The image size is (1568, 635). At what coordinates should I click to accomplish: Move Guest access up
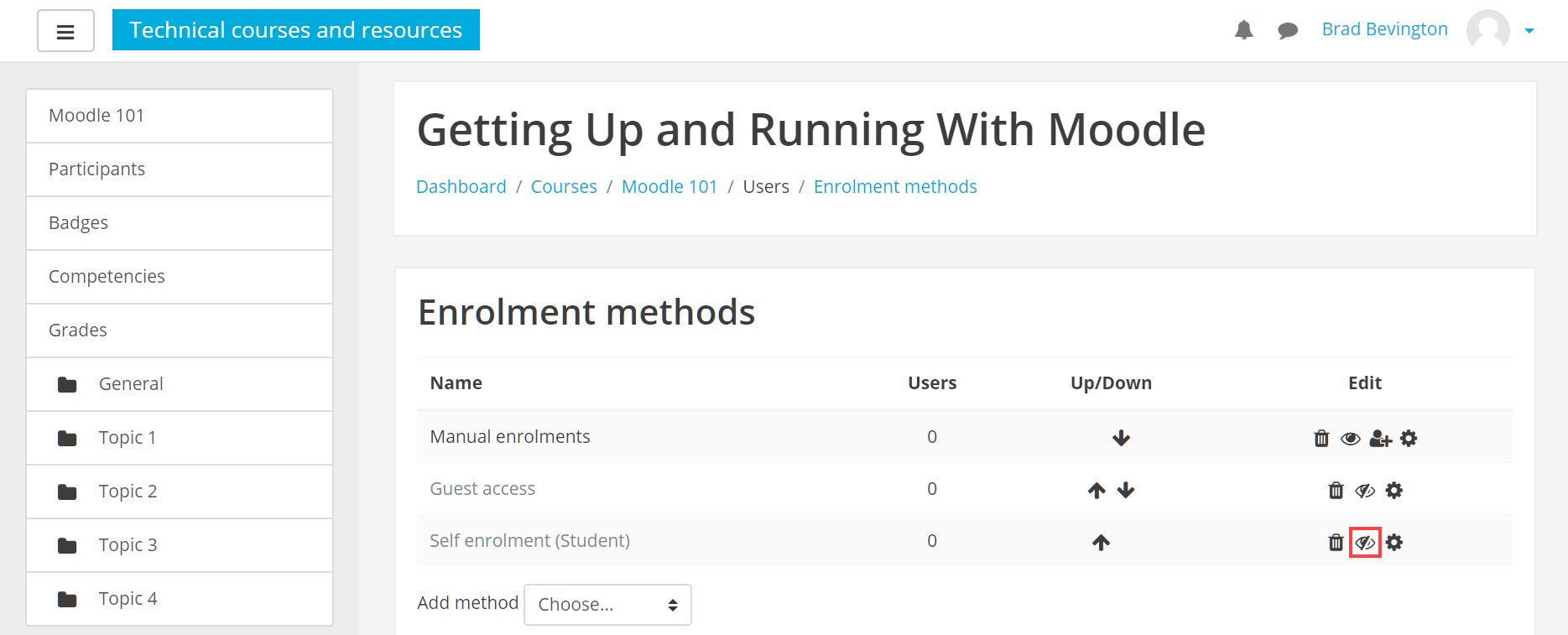pyautogui.click(x=1097, y=490)
